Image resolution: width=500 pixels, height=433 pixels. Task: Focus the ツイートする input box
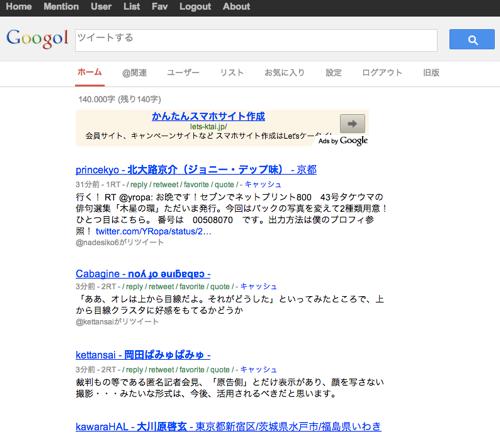point(256,40)
